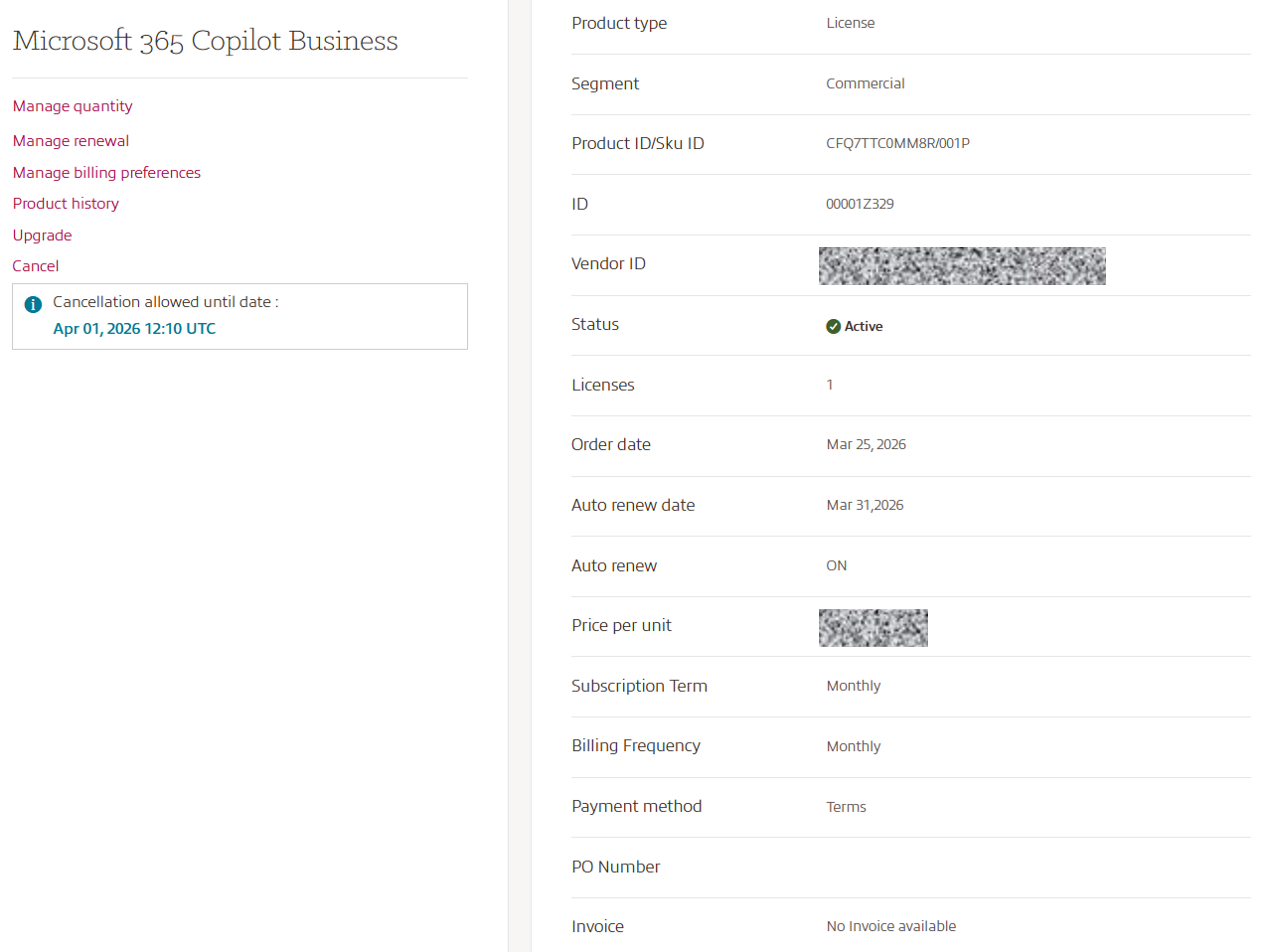Click the Auto renew ON value

pos(837,566)
